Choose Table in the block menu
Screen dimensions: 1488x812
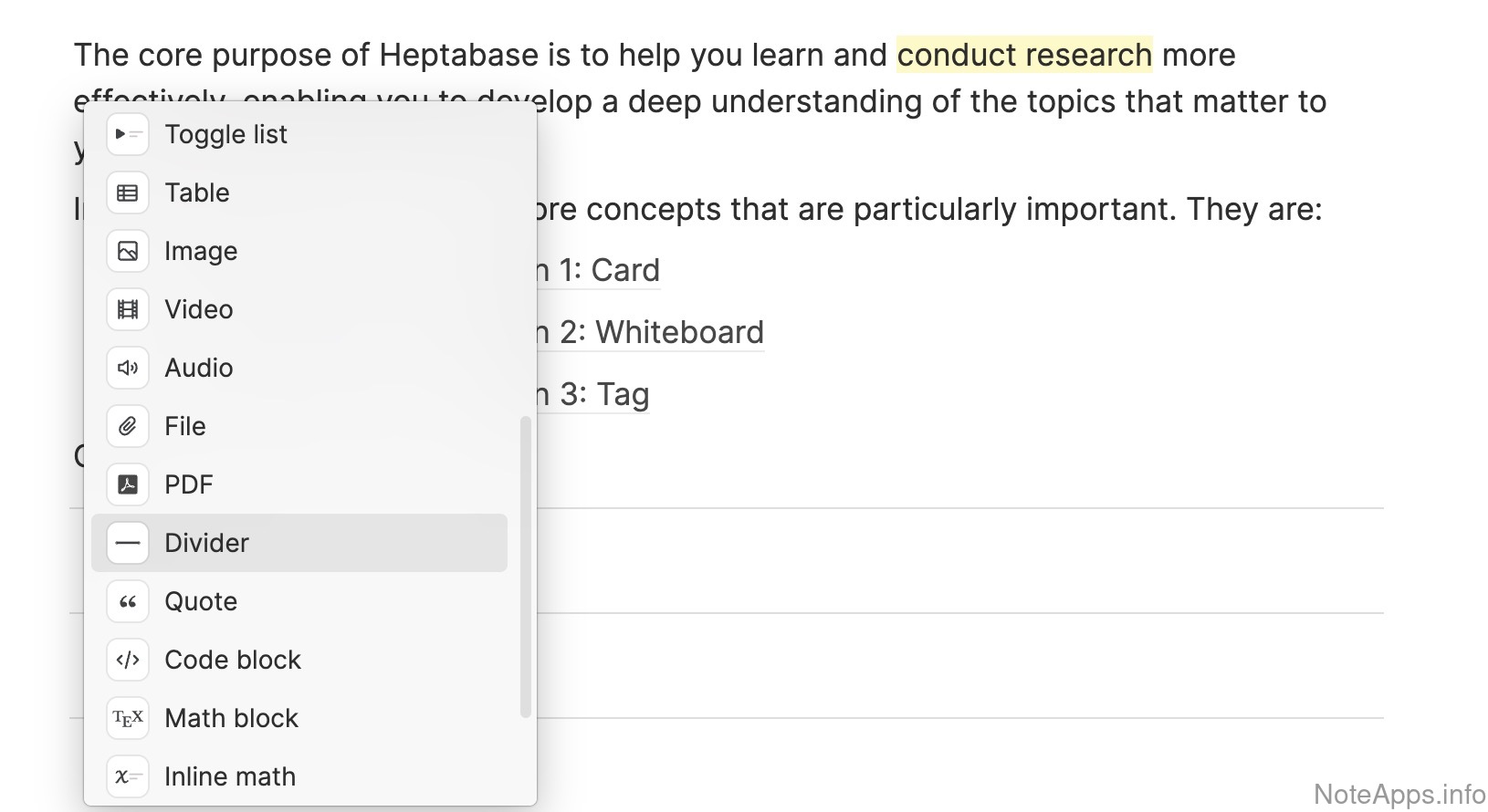point(197,193)
